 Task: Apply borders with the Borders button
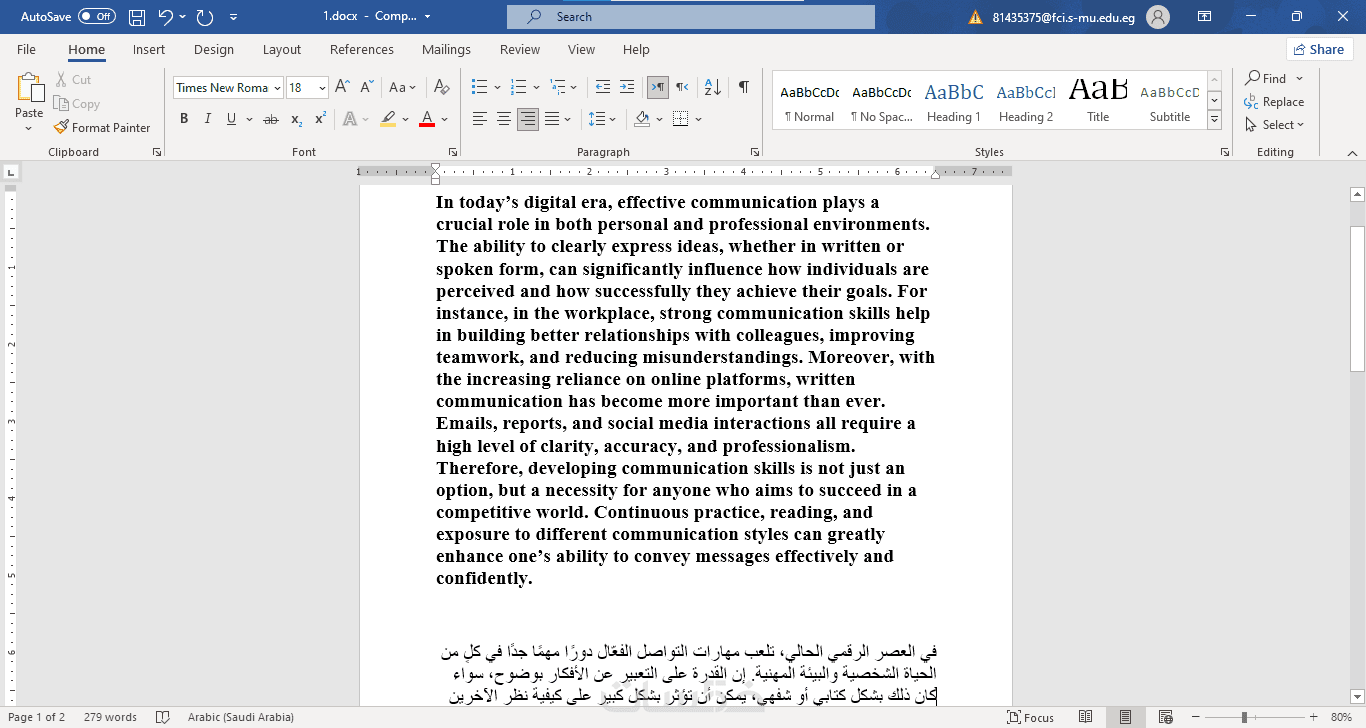(x=680, y=119)
